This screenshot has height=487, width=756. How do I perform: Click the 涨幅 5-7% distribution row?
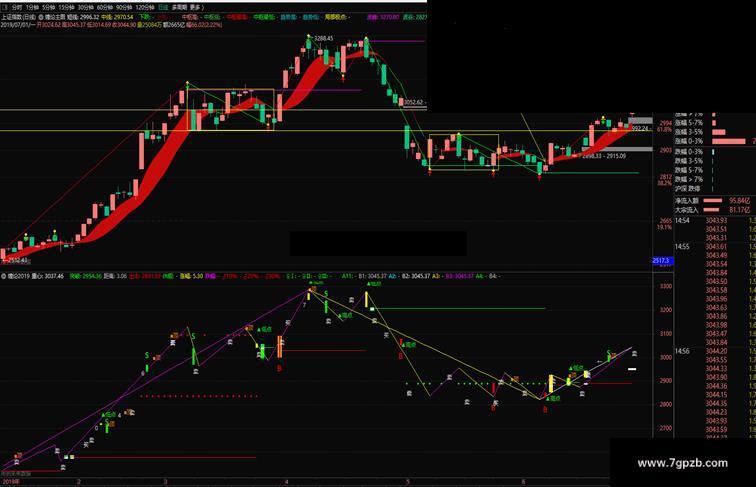click(715, 123)
